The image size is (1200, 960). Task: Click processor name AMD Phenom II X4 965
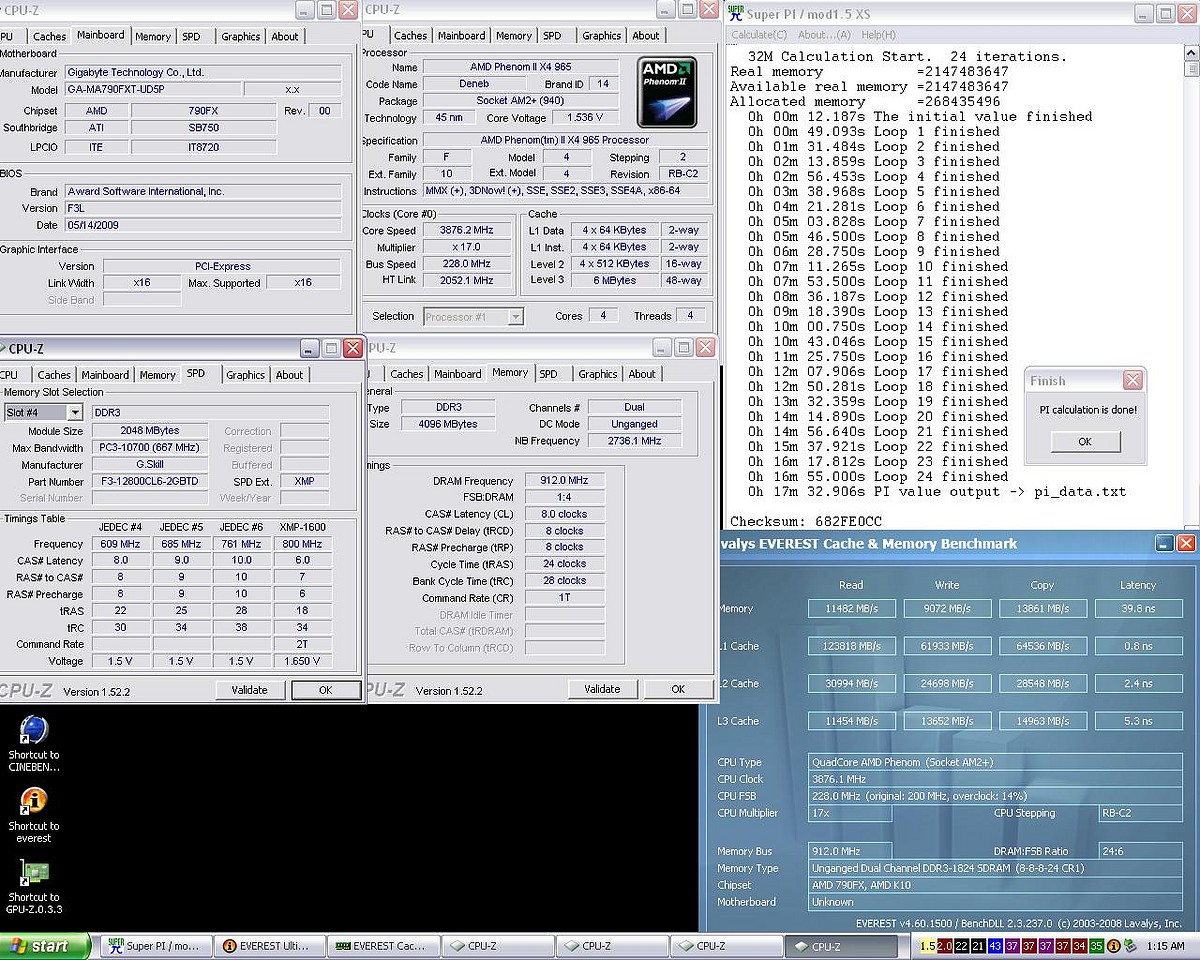[x=521, y=67]
